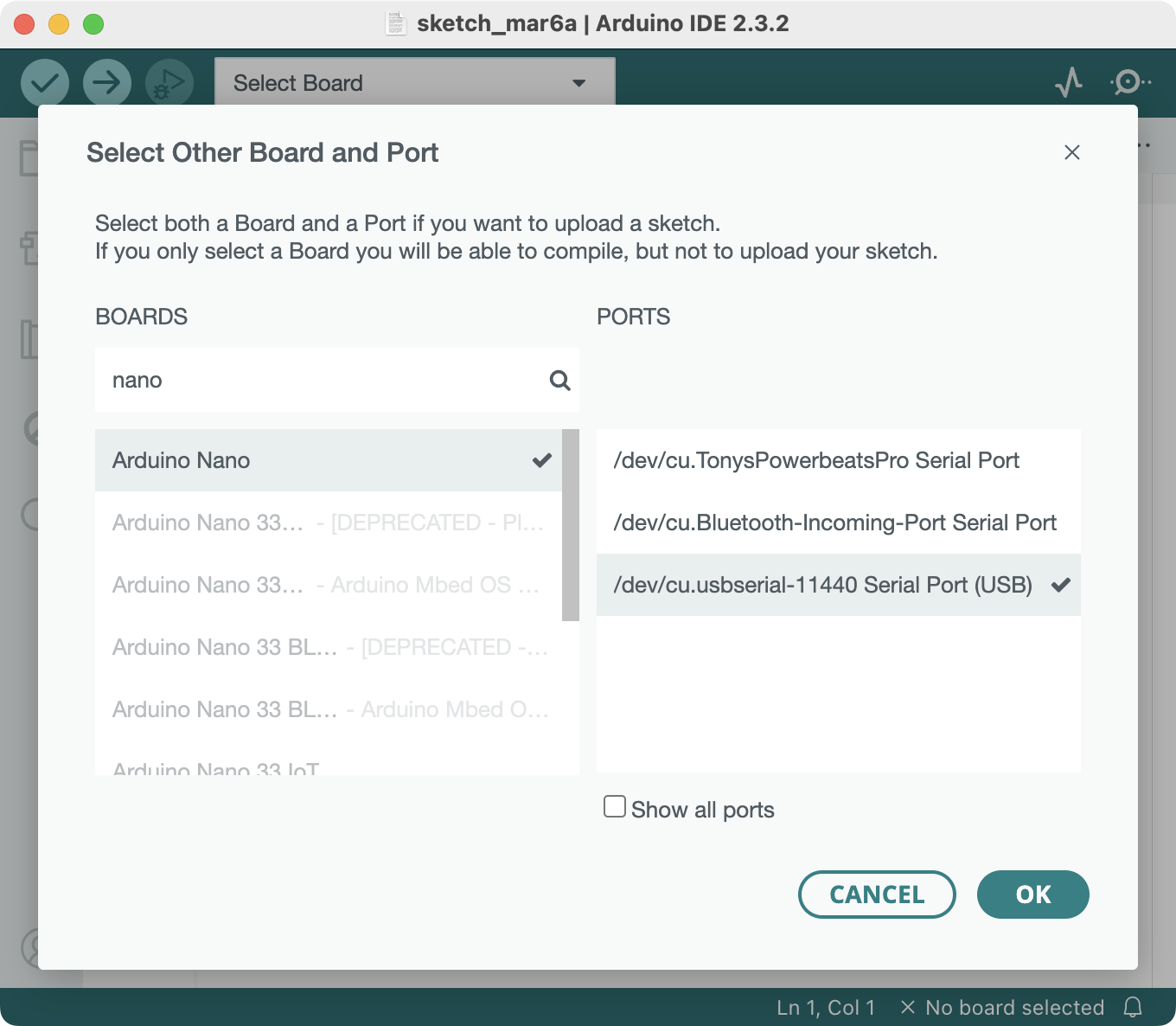Open the Serial Monitor icon
Viewport: 1176px width, 1026px height.
click(x=1130, y=83)
